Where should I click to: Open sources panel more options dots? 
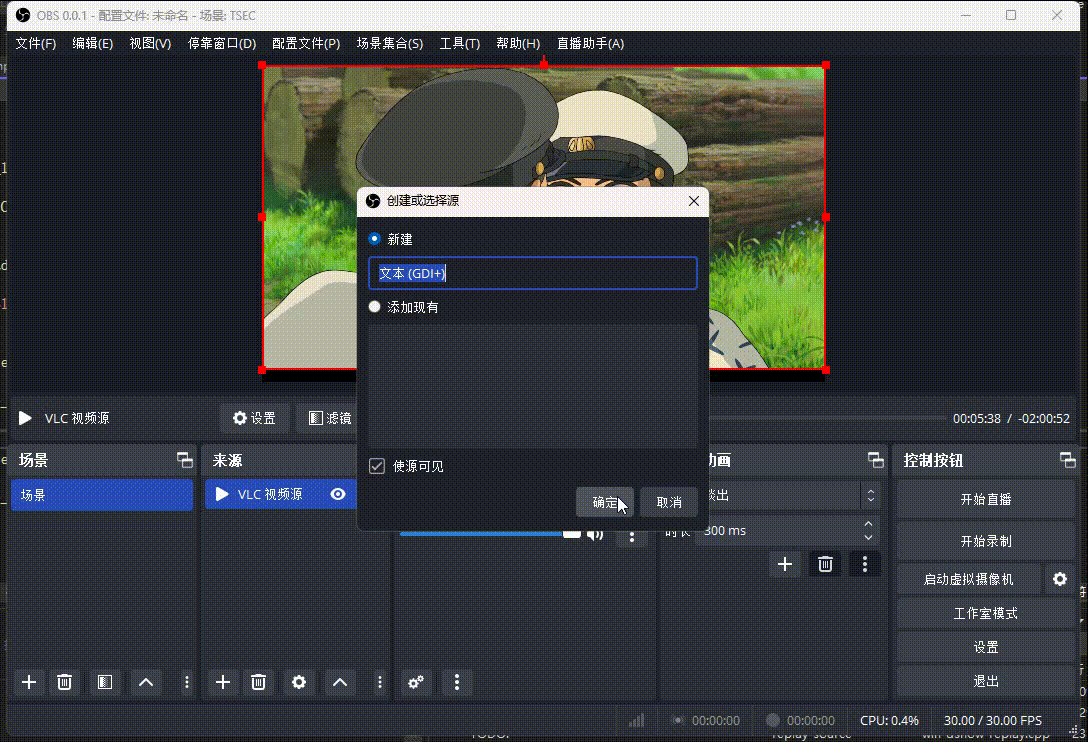[380, 682]
